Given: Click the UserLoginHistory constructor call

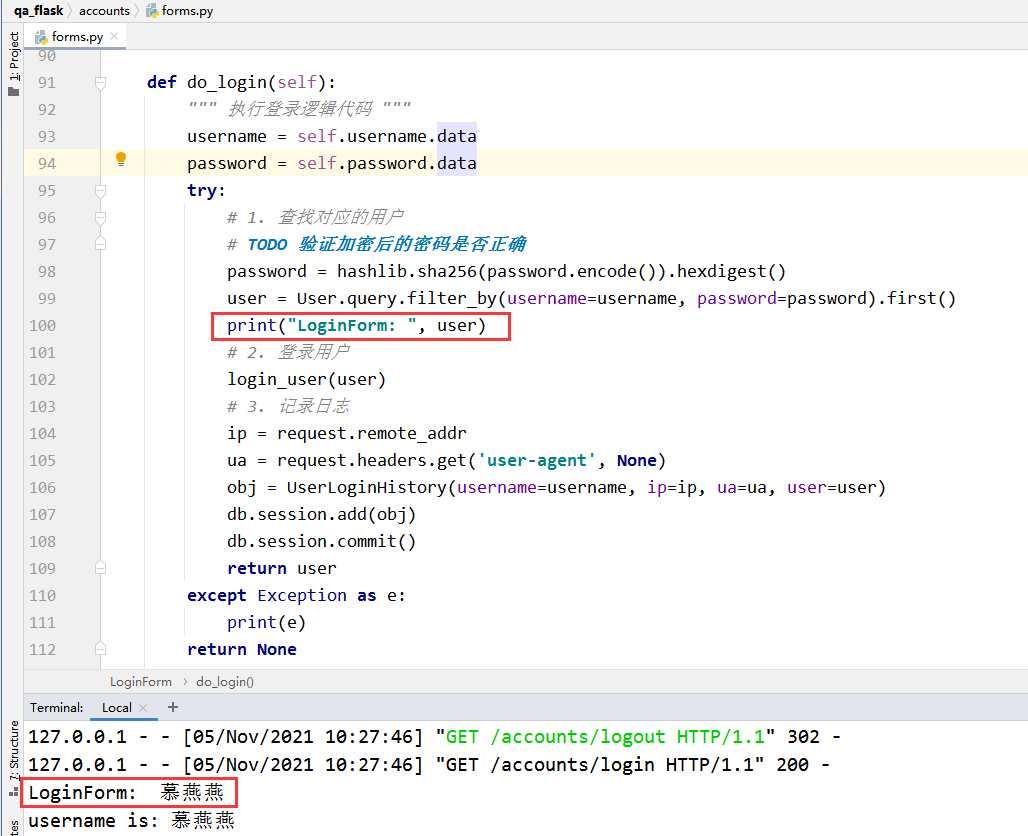Looking at the screenshot, I should [586, 488].
